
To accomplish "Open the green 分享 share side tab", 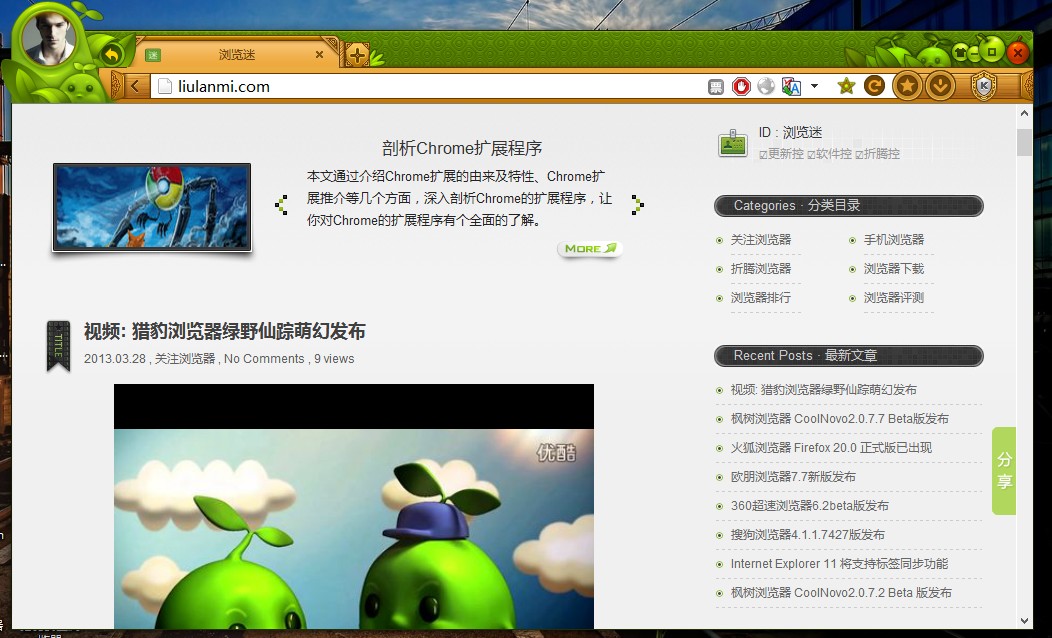I will pos(1004,470).
